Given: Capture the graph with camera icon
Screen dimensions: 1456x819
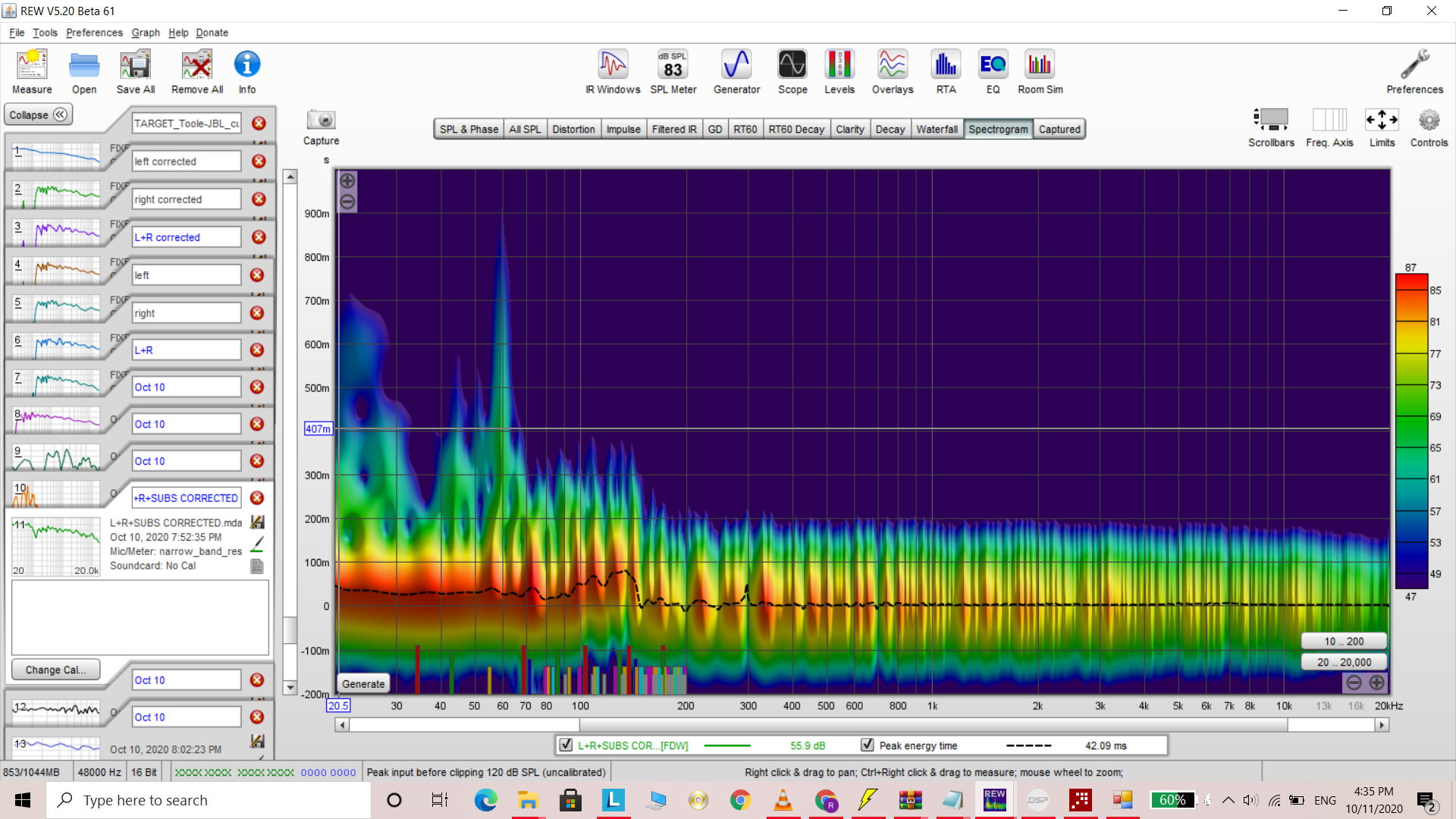Looking at the screenshot, I should click(x=322, y=120).
